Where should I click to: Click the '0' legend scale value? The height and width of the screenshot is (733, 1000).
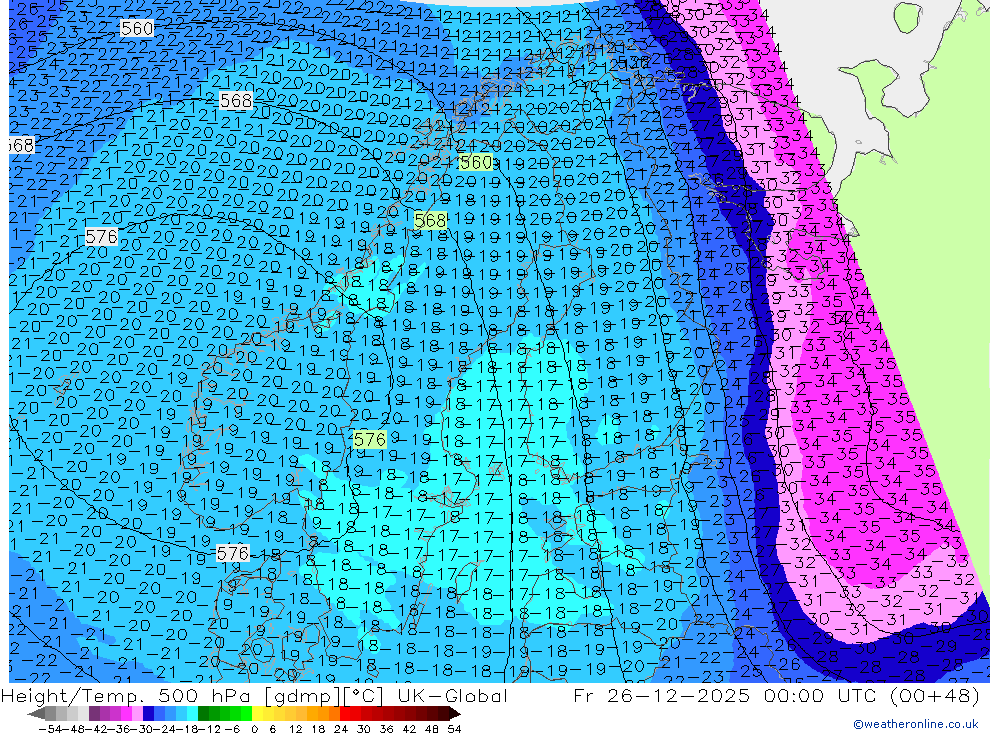(x=254, y=729)
